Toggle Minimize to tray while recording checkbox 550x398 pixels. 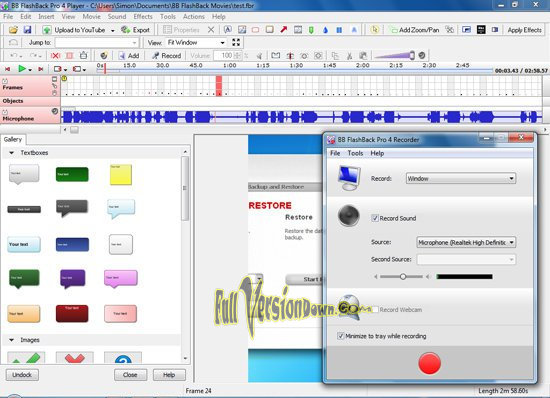340,336
